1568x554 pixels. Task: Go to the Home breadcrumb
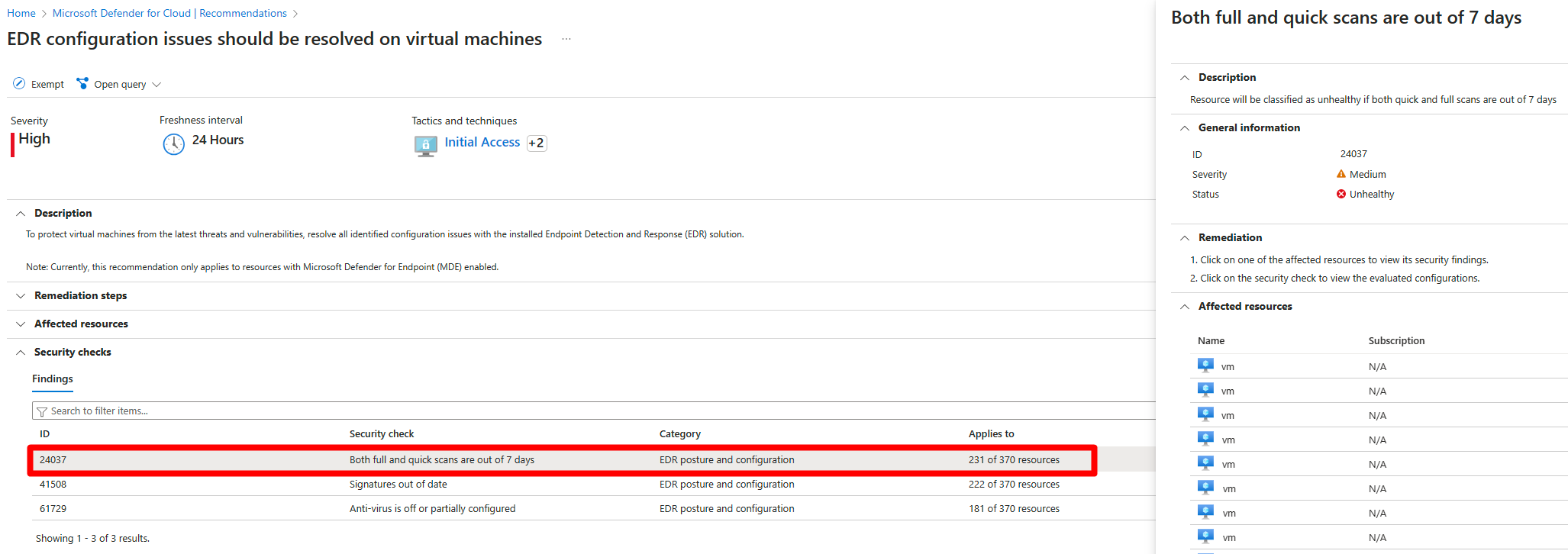click(x=21, y=13)
